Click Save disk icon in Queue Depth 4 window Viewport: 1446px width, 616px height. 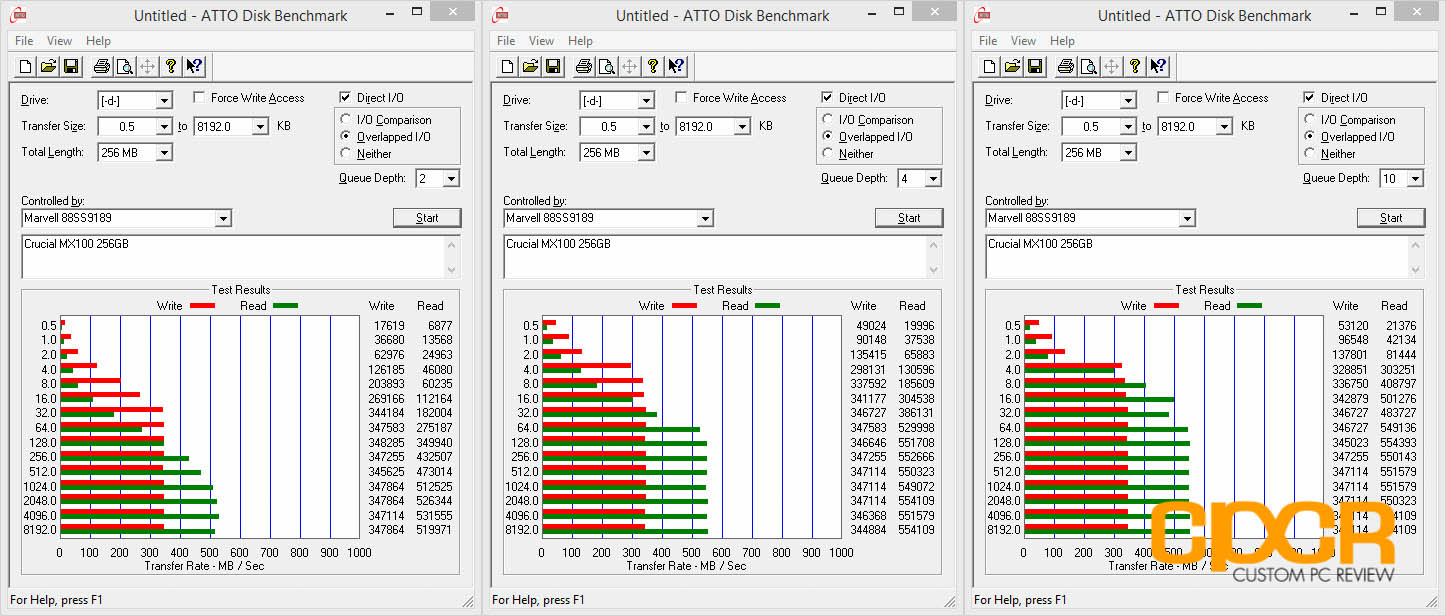tap(553, 67)
